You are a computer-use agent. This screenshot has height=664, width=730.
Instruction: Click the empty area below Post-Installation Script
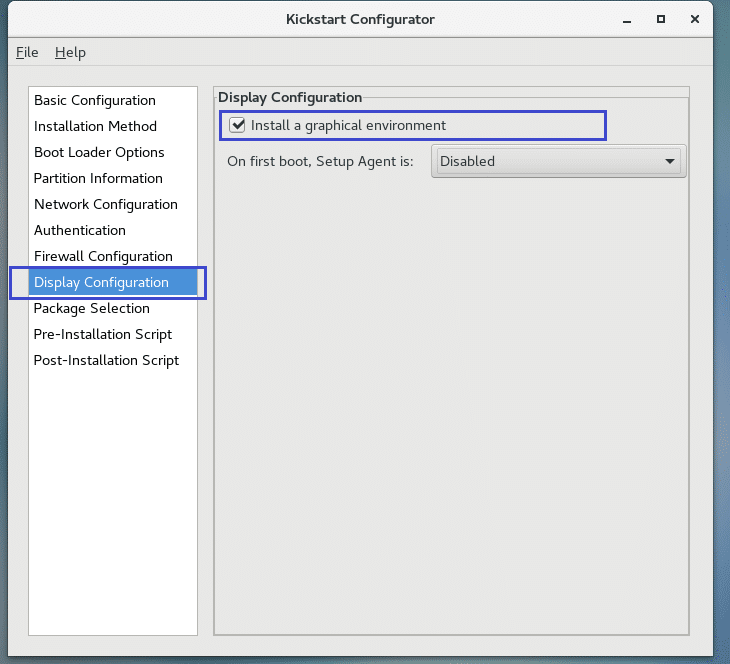112,500
